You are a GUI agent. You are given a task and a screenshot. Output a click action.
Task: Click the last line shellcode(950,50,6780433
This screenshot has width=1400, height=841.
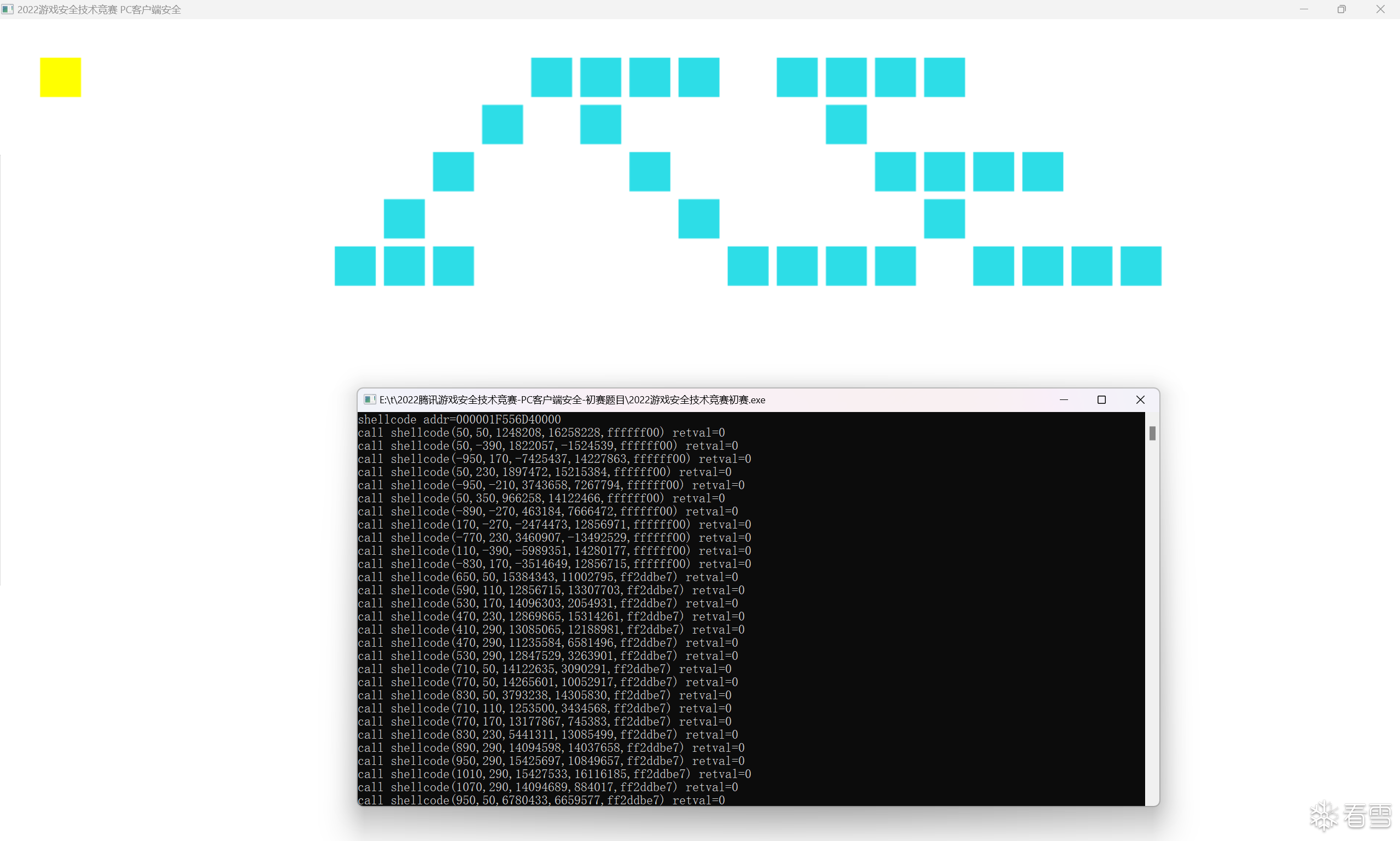(x=541, y=800)
